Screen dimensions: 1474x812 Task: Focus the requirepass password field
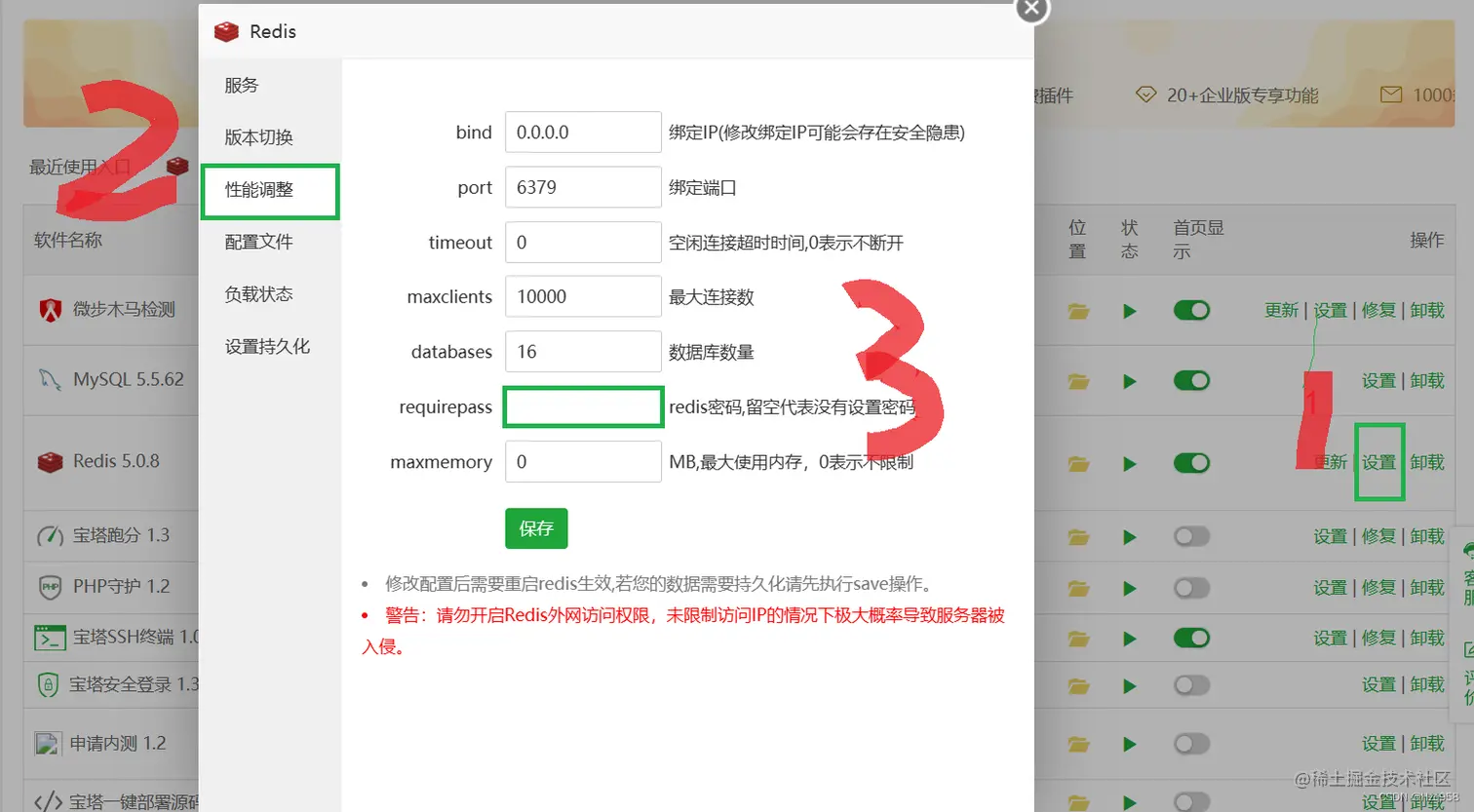[x=583, y=407]
